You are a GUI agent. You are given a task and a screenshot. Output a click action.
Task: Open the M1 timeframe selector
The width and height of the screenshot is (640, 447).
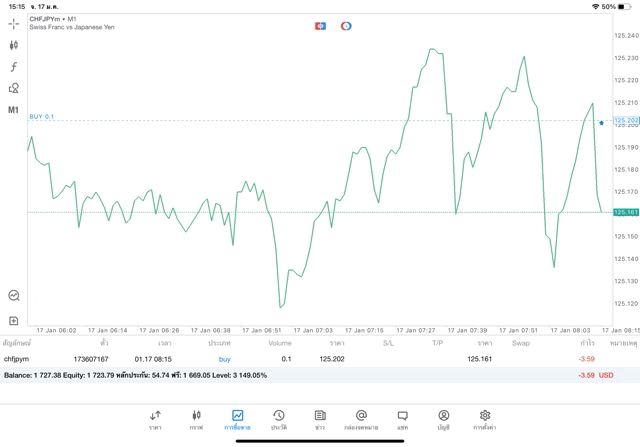[x=14, y=110]
